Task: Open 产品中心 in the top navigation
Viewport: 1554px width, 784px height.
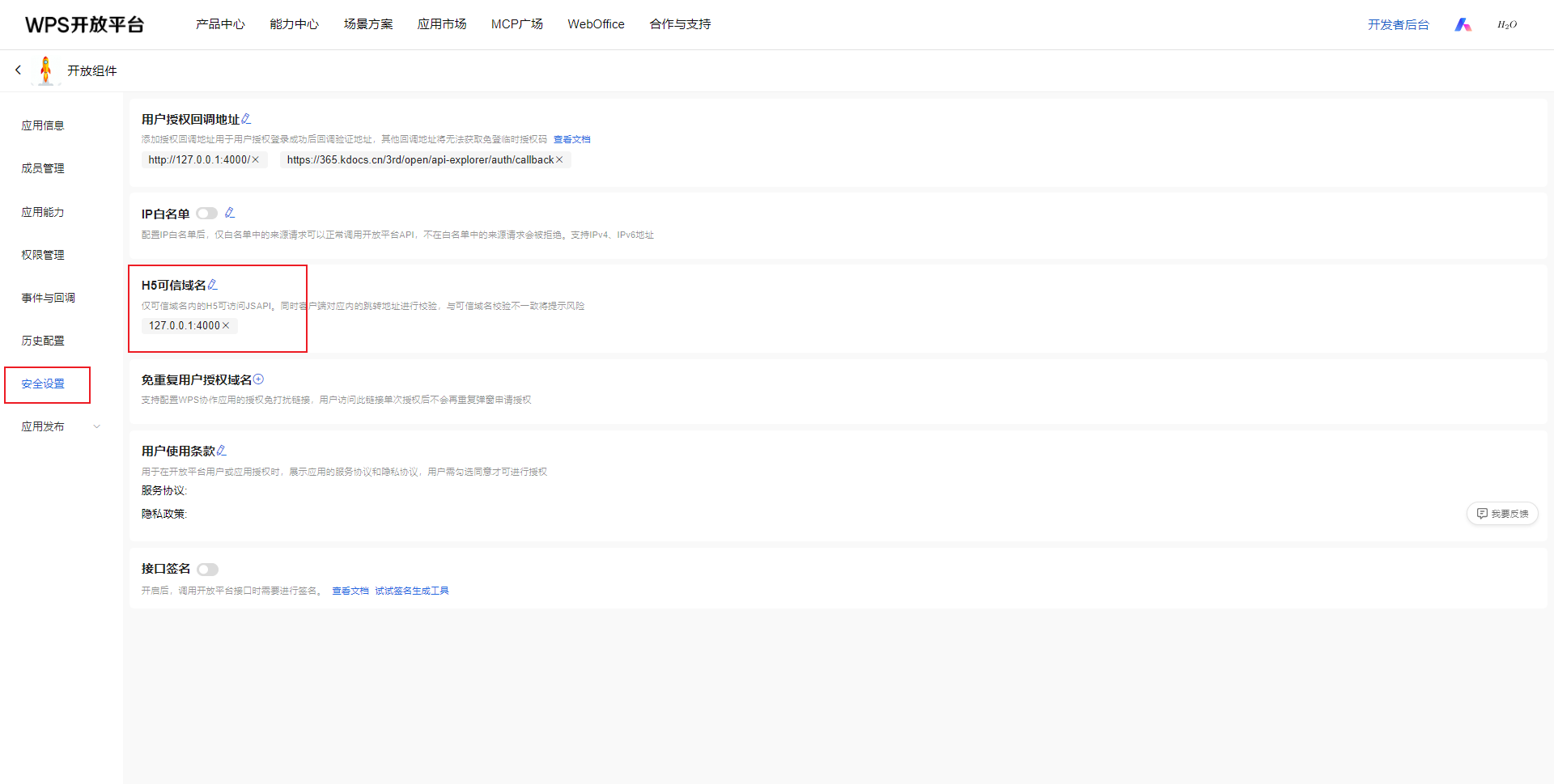Action: click(220, 24)
